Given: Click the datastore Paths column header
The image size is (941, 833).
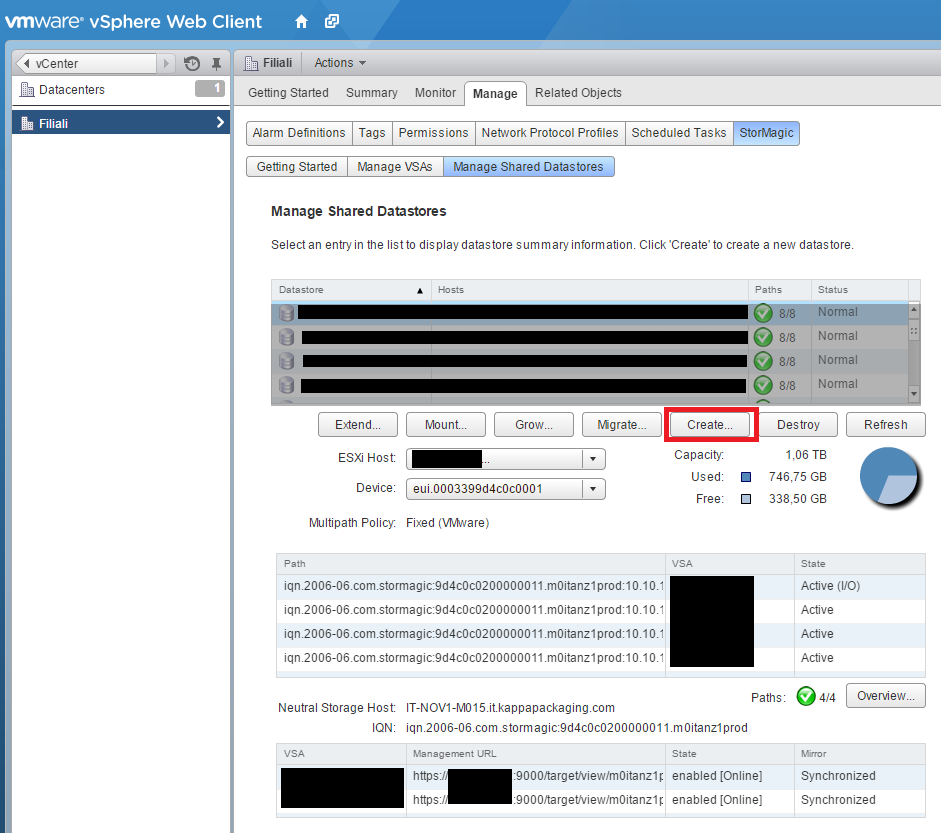Looking at the screenshot, I should click(x=780, y=290).
